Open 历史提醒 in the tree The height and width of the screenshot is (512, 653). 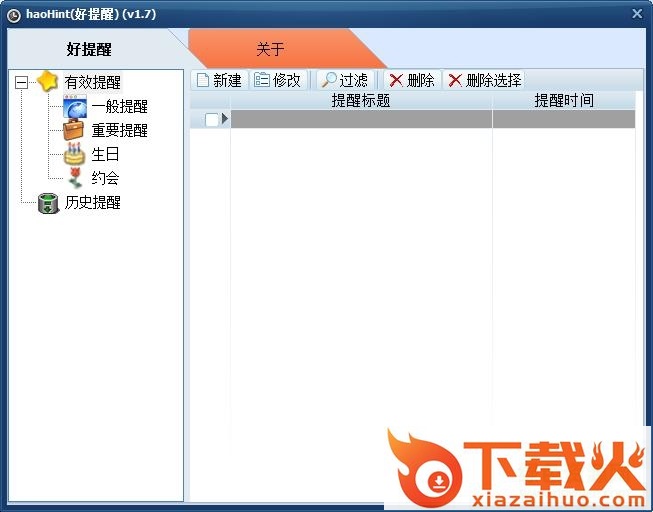click(x=92, y=202)
